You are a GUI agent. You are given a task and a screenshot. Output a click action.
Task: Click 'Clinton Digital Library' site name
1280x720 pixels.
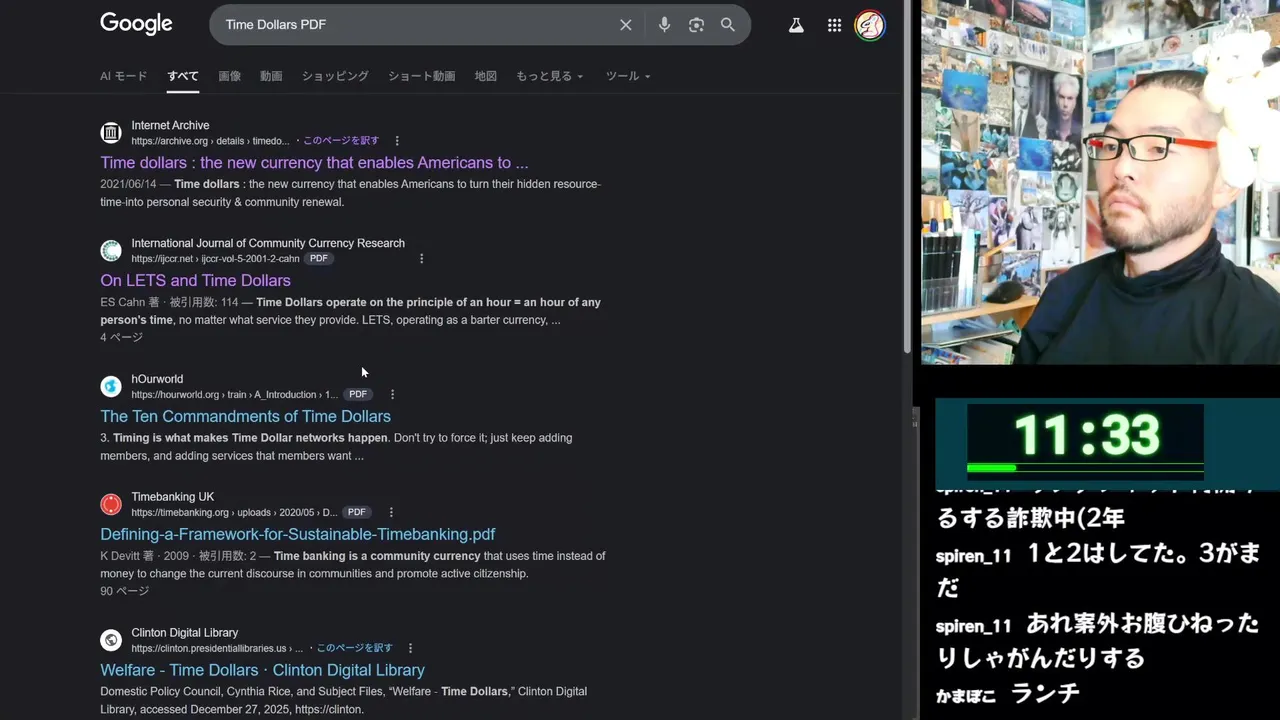pos(185,633)
